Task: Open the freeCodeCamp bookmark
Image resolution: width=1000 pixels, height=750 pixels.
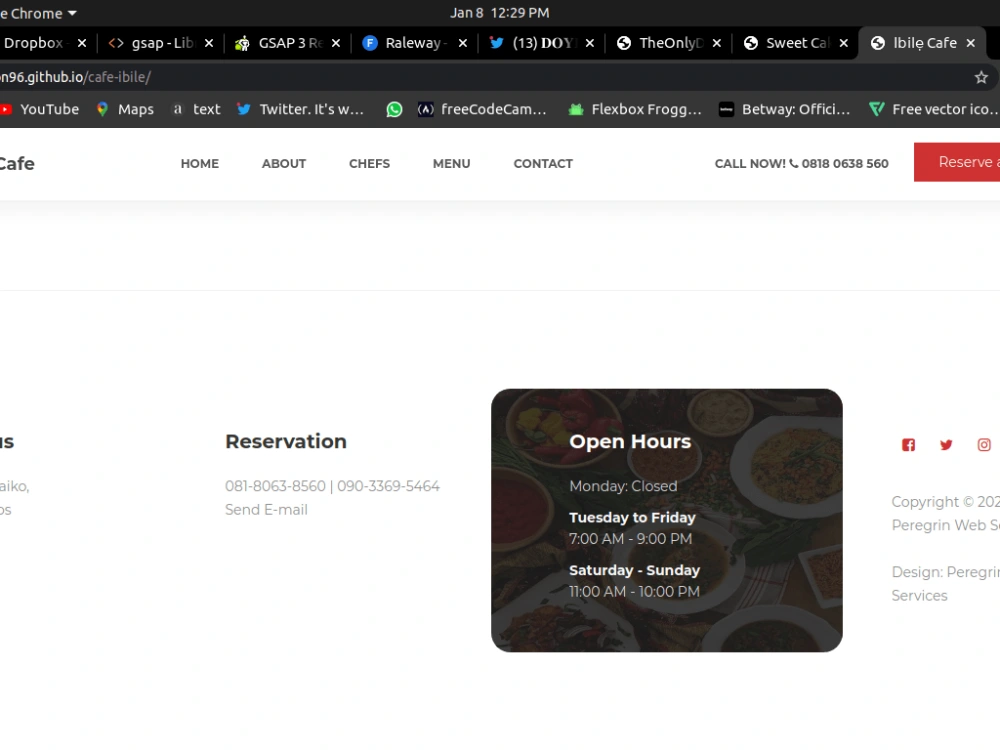Action: (x=482, y=109)
